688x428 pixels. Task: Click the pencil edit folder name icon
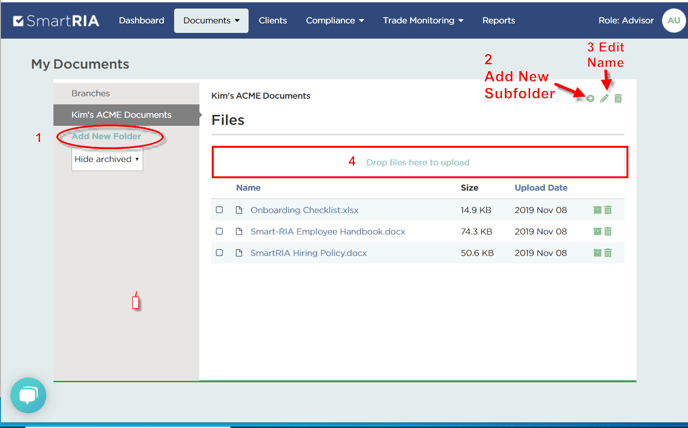(x=604, y=98)
